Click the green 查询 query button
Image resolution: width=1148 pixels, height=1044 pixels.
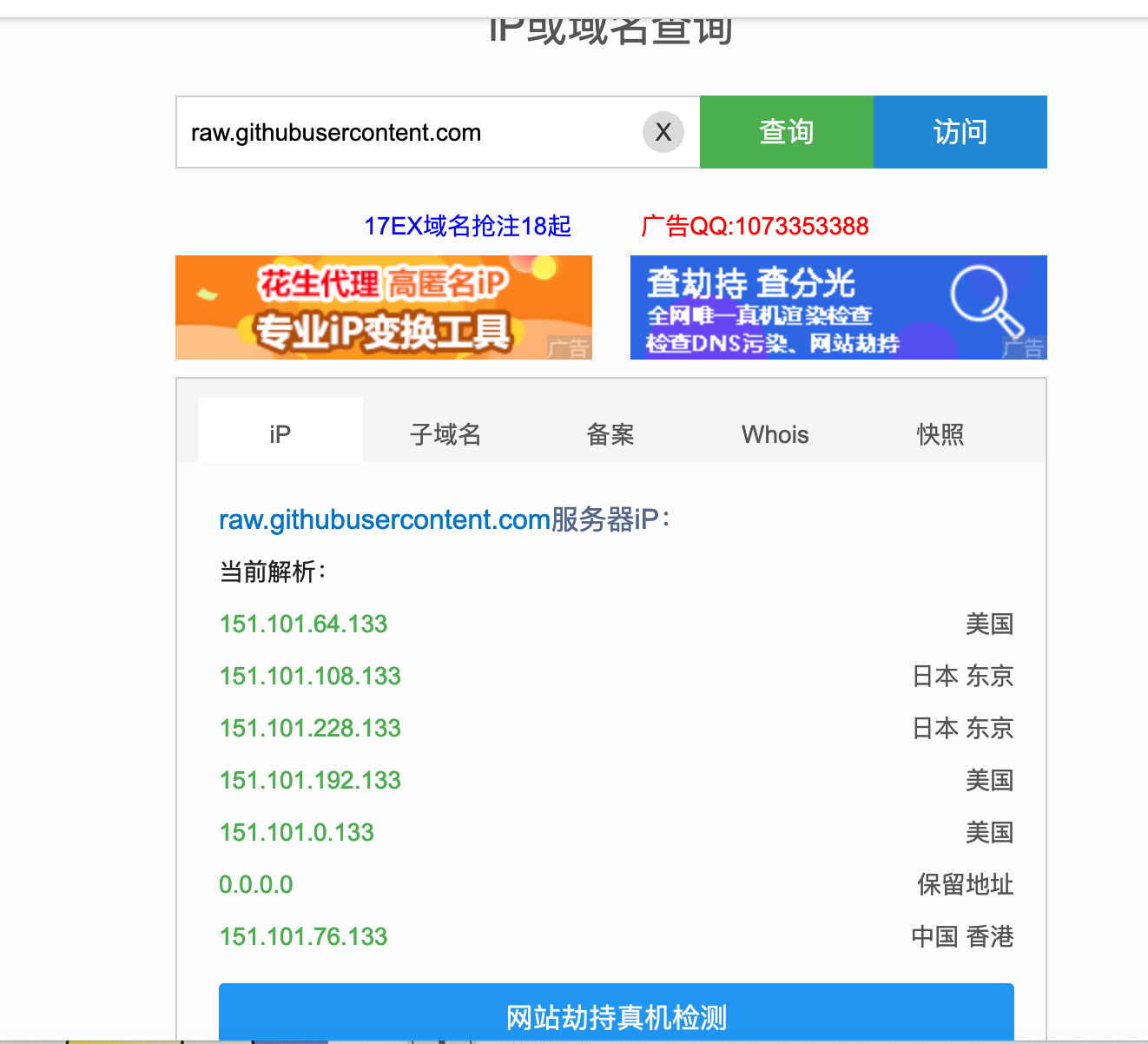[x=787, y=132]
